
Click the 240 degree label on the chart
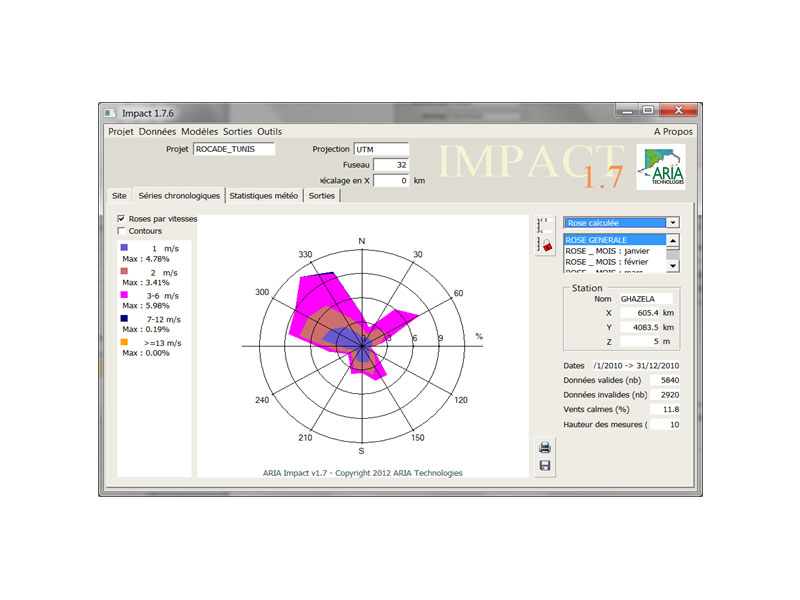(x=262, y=400)
